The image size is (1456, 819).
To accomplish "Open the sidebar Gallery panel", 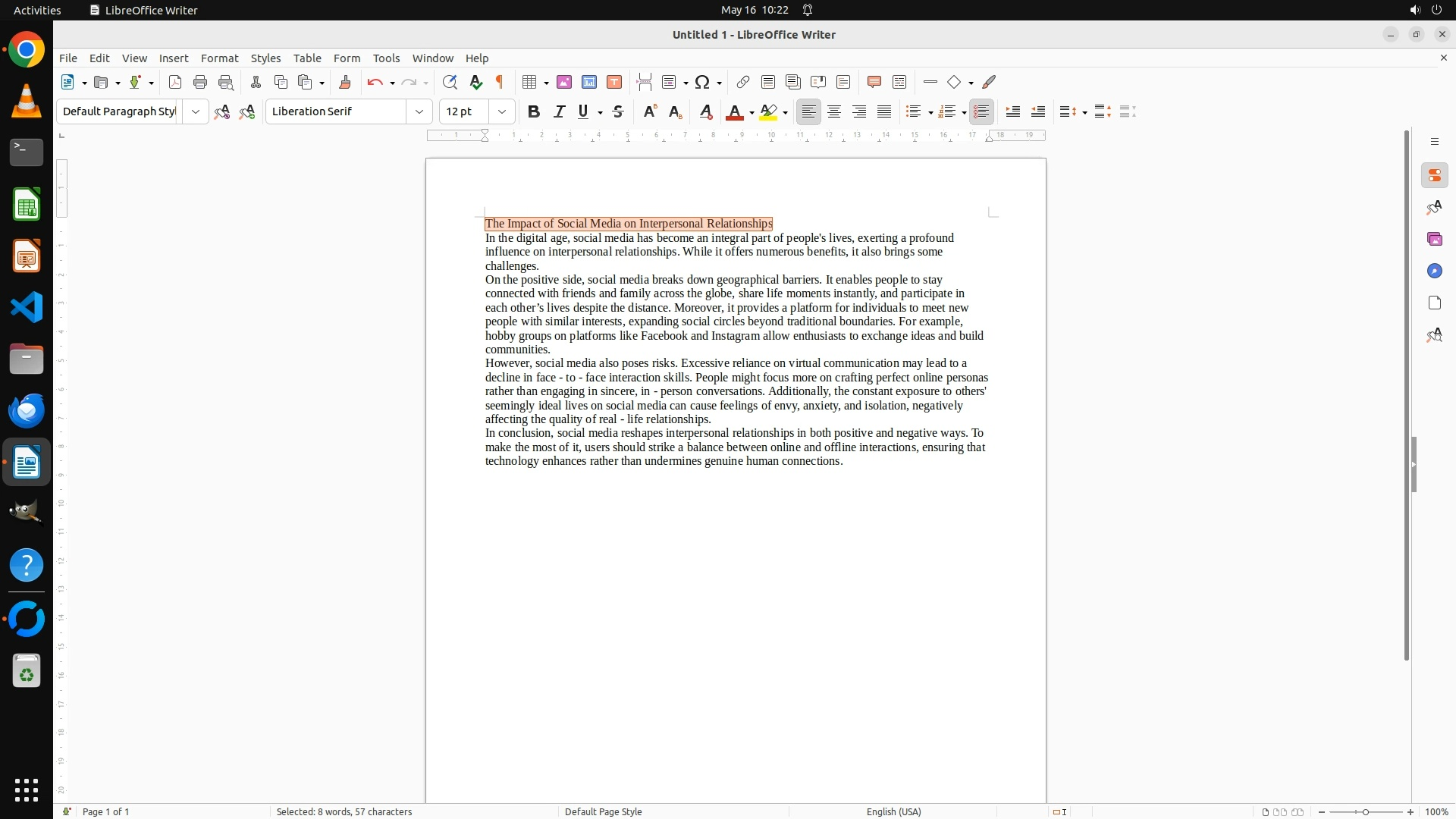I will [1434, 239].
